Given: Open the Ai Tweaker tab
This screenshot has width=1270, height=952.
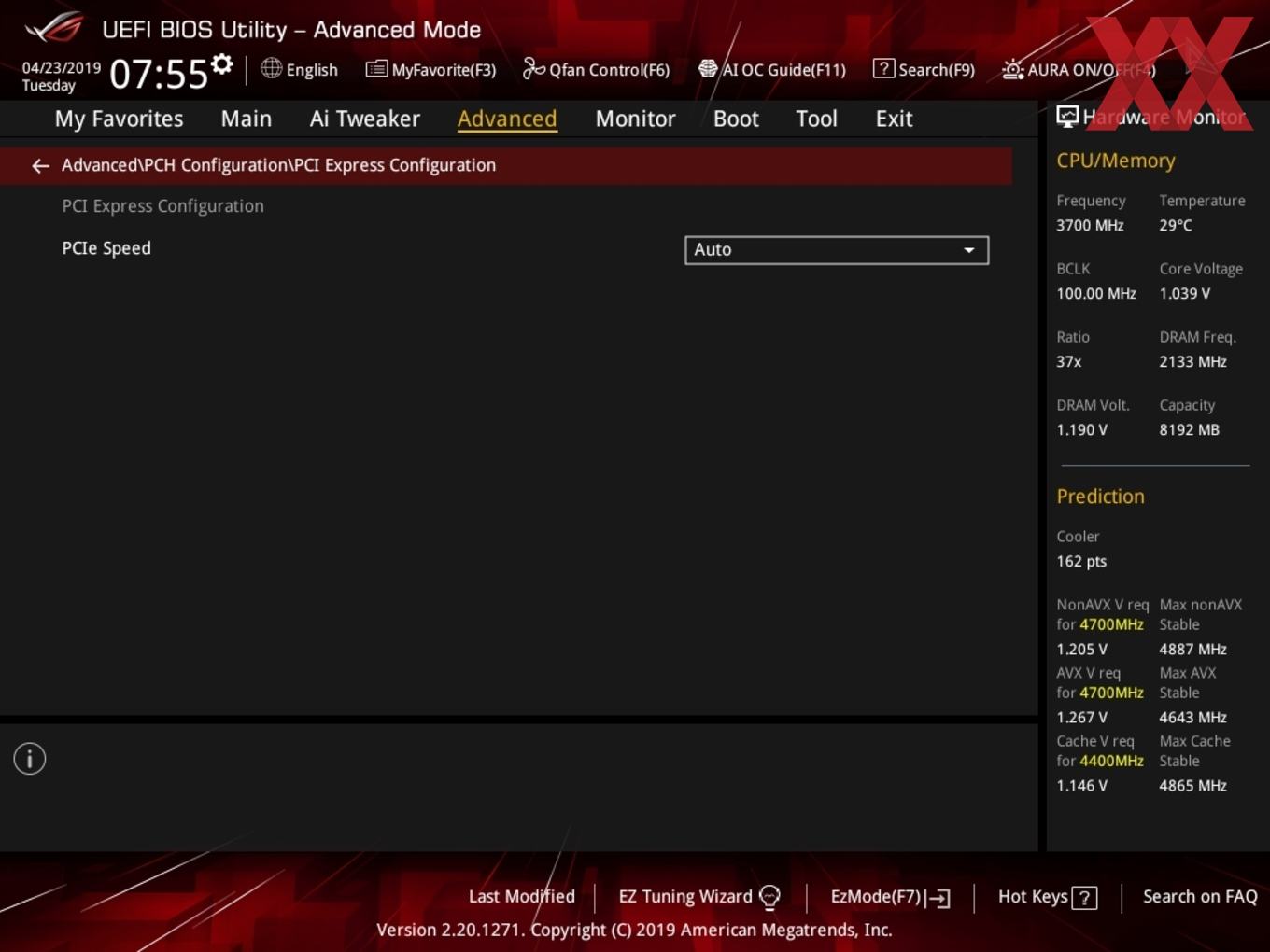Looking at the screenshot, I should (365, 119).
